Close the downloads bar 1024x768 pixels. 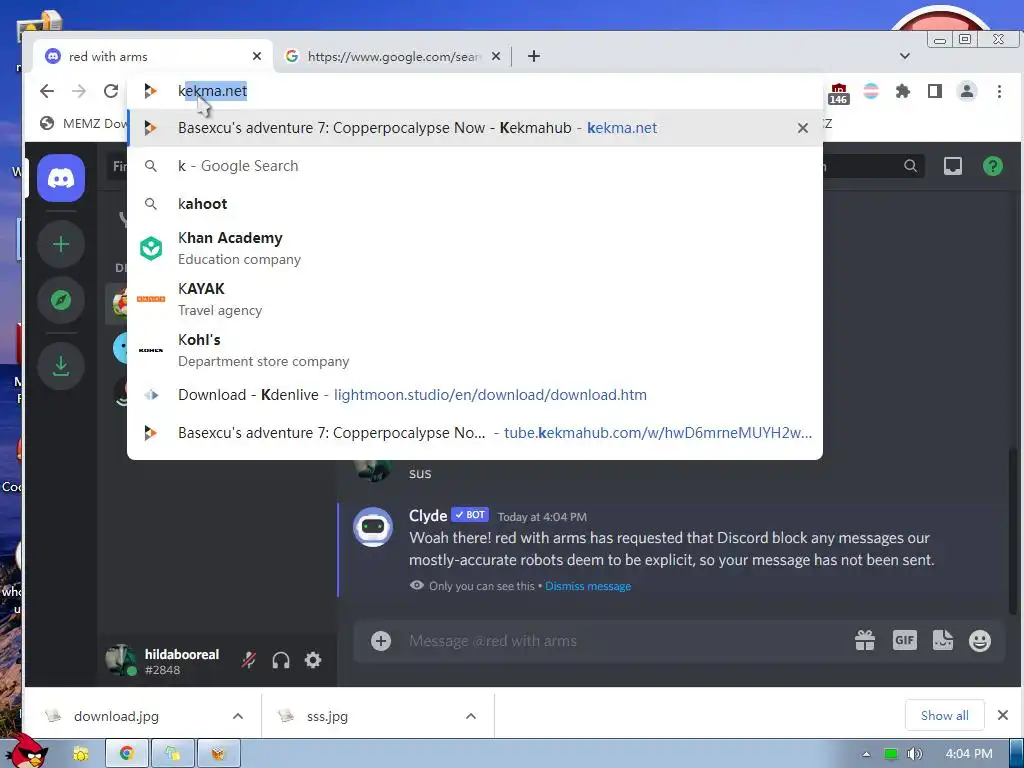[1002, 716]
